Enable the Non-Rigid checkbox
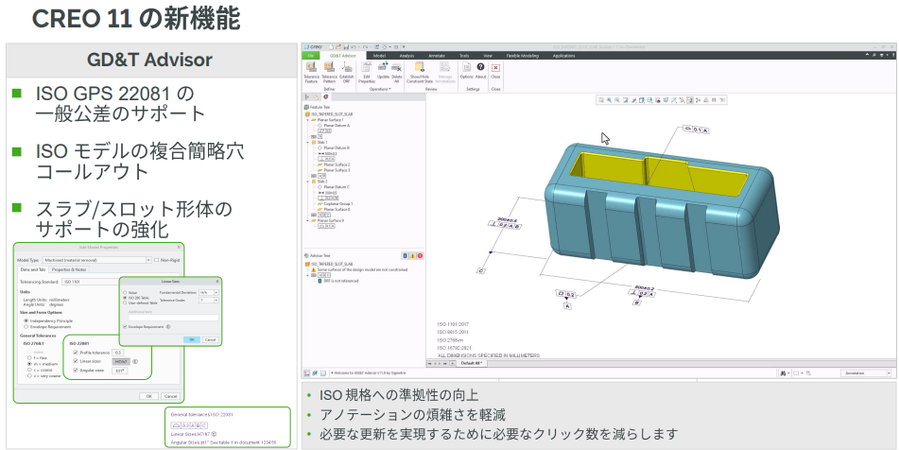The image size is (899, 450). 156,259
